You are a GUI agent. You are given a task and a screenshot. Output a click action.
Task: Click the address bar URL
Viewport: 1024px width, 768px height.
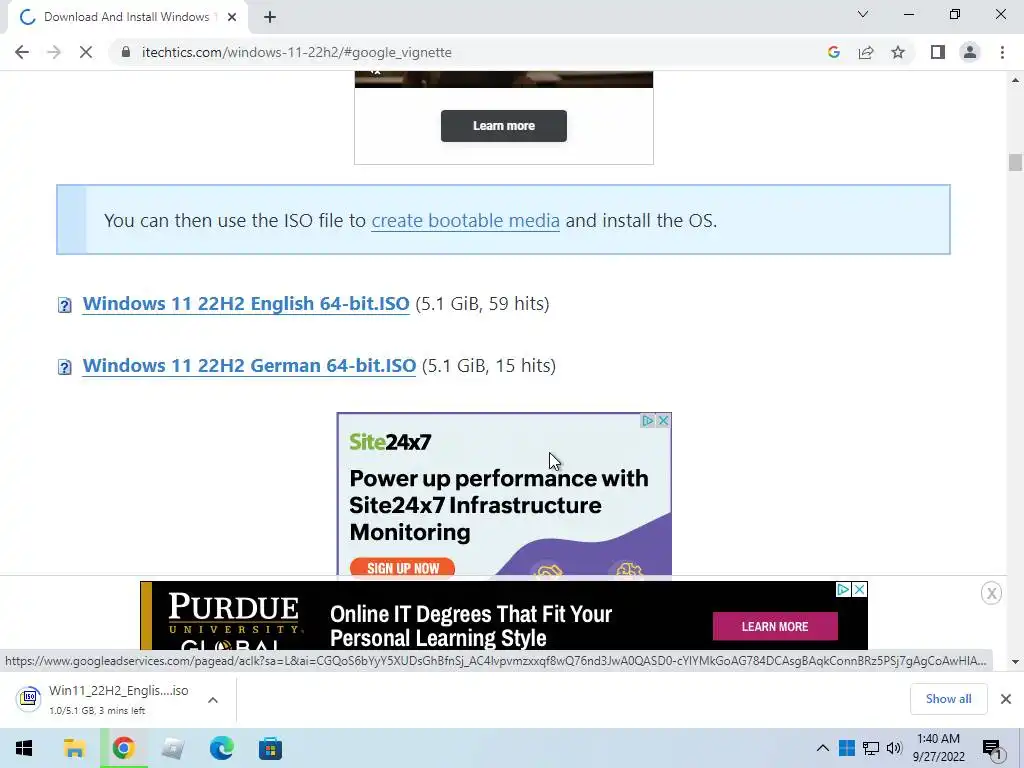pyautogui.click(x=296, y=52)
